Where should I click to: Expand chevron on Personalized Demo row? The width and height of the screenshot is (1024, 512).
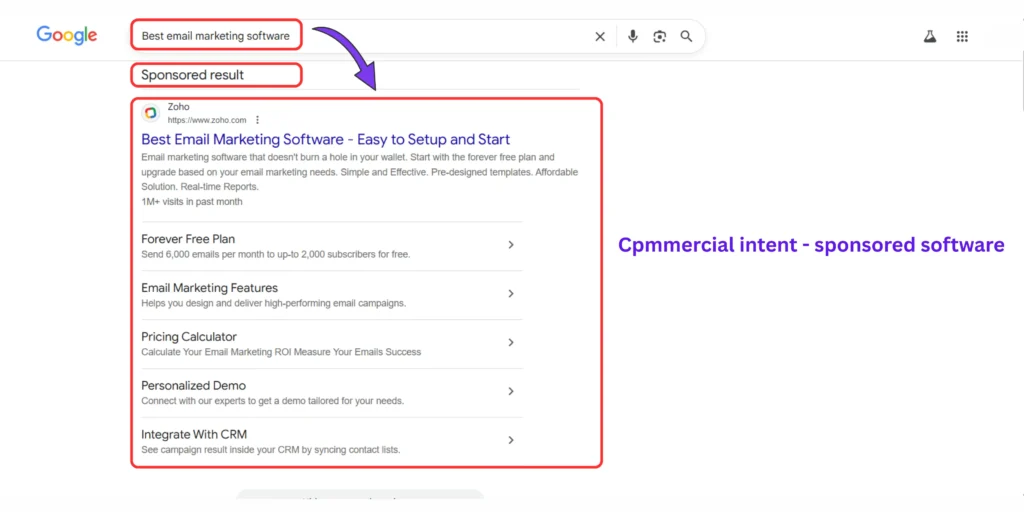[511, 391]
